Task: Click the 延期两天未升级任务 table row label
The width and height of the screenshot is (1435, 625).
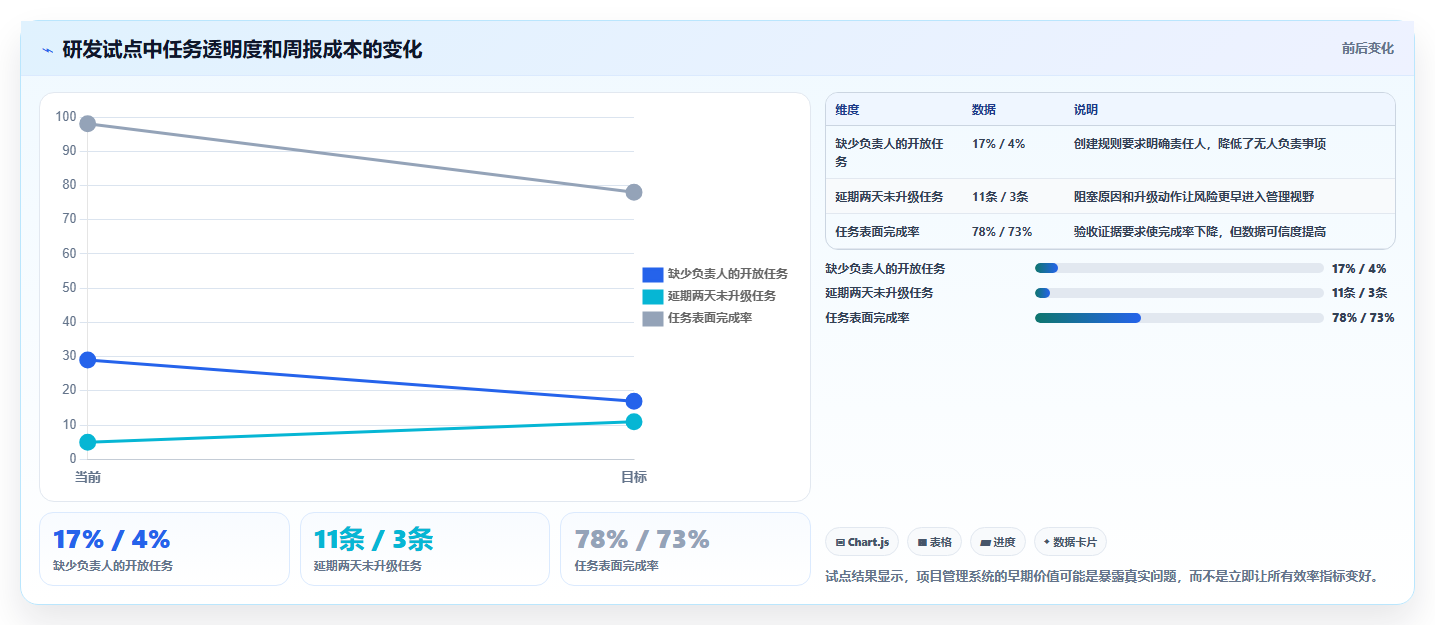Action: [889, 197]
